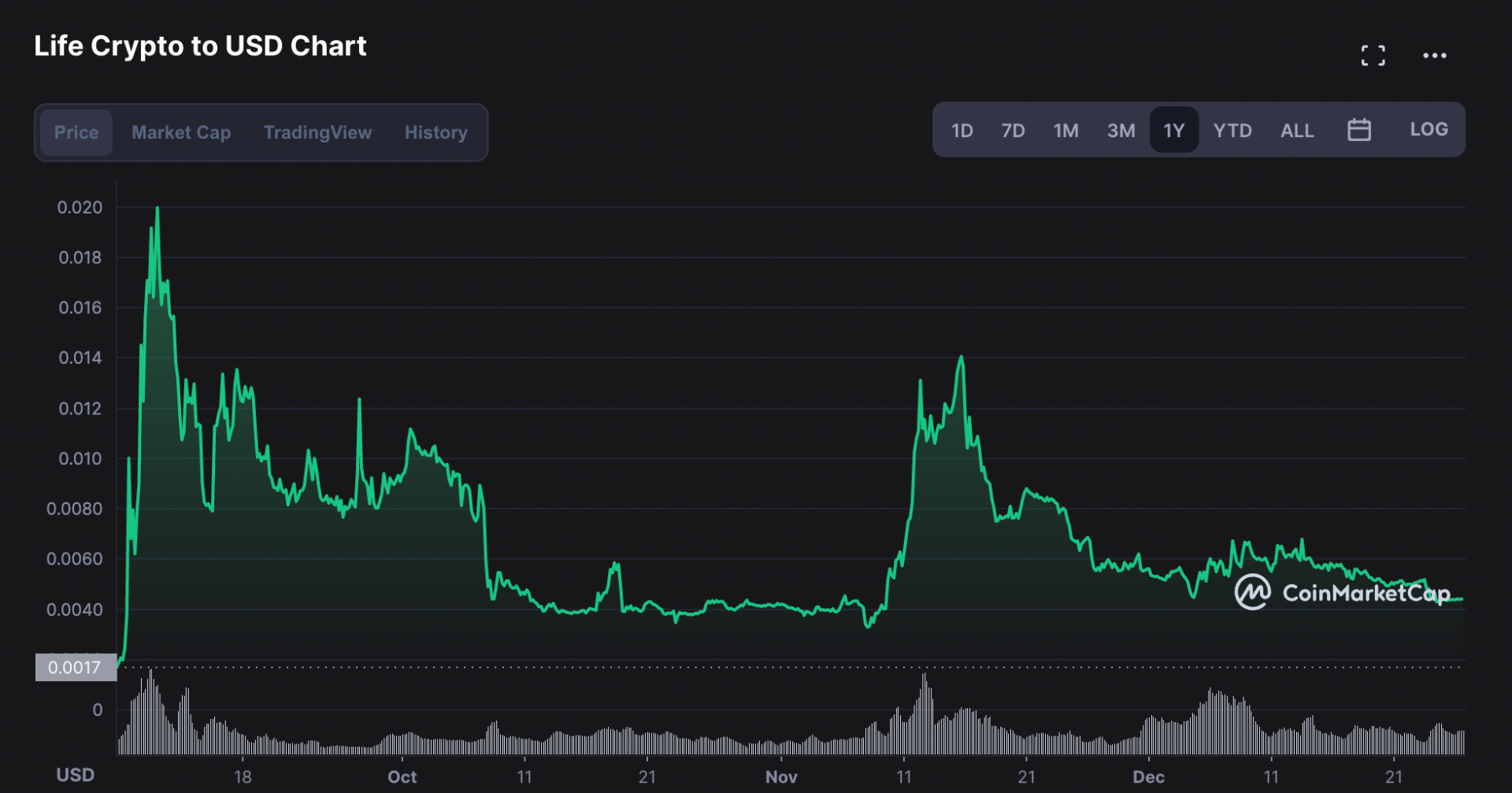Image resolution: width=1512 pixels, height=793 pixels.
Task: Select the 1M timeframe
Action: [1066, 130]
